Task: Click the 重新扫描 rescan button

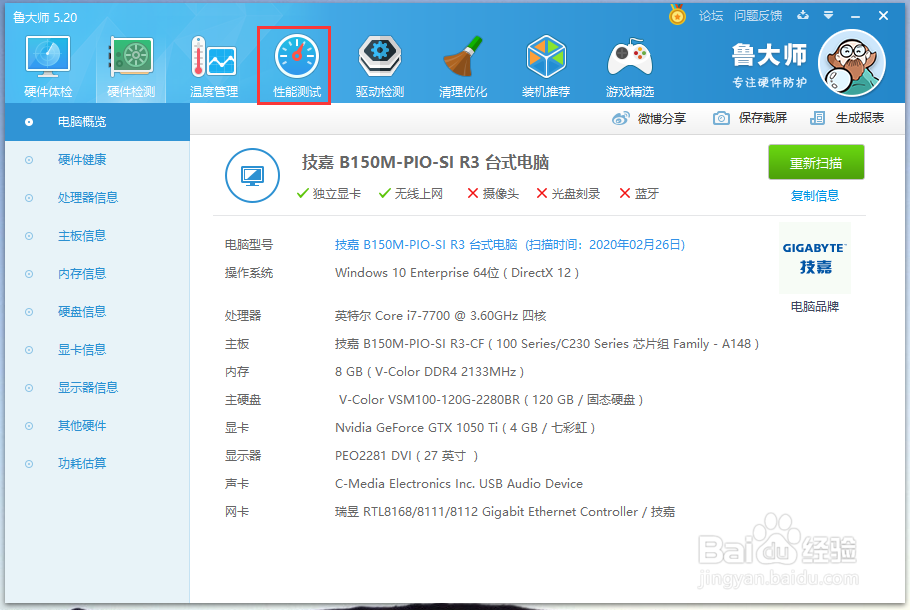Action: point(816,163)
